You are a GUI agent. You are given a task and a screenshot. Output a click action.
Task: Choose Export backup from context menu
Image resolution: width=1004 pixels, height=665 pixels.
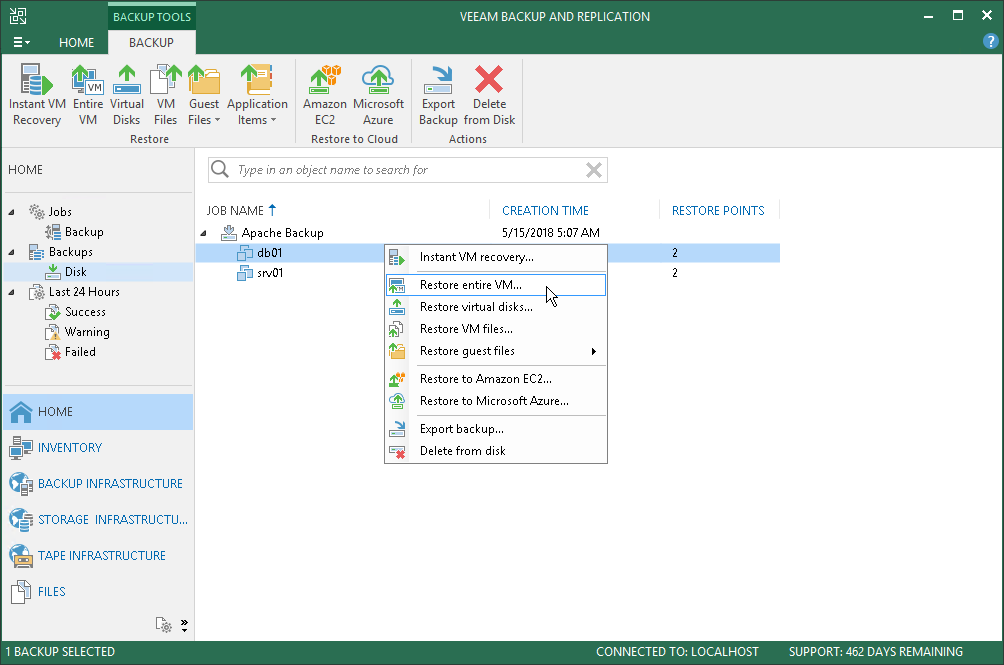point(496,429)
